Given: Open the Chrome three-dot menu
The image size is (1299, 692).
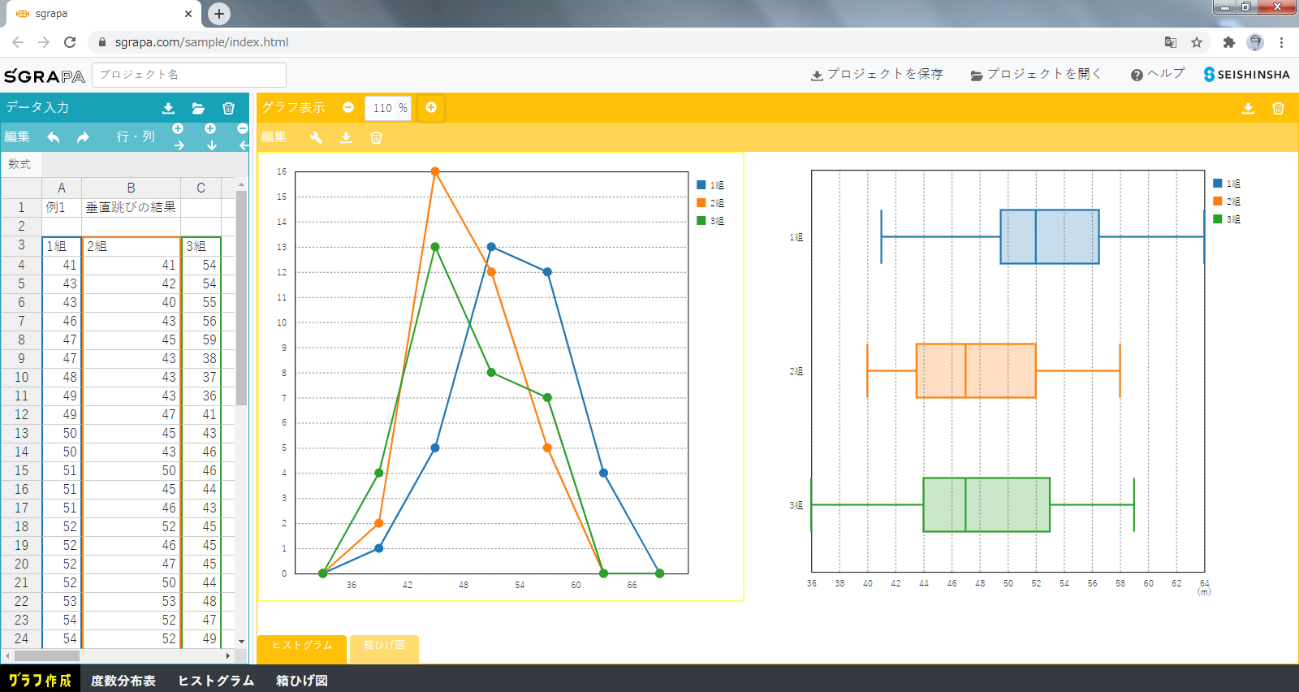Looking at the screenshot, I should click(1281, 42).
